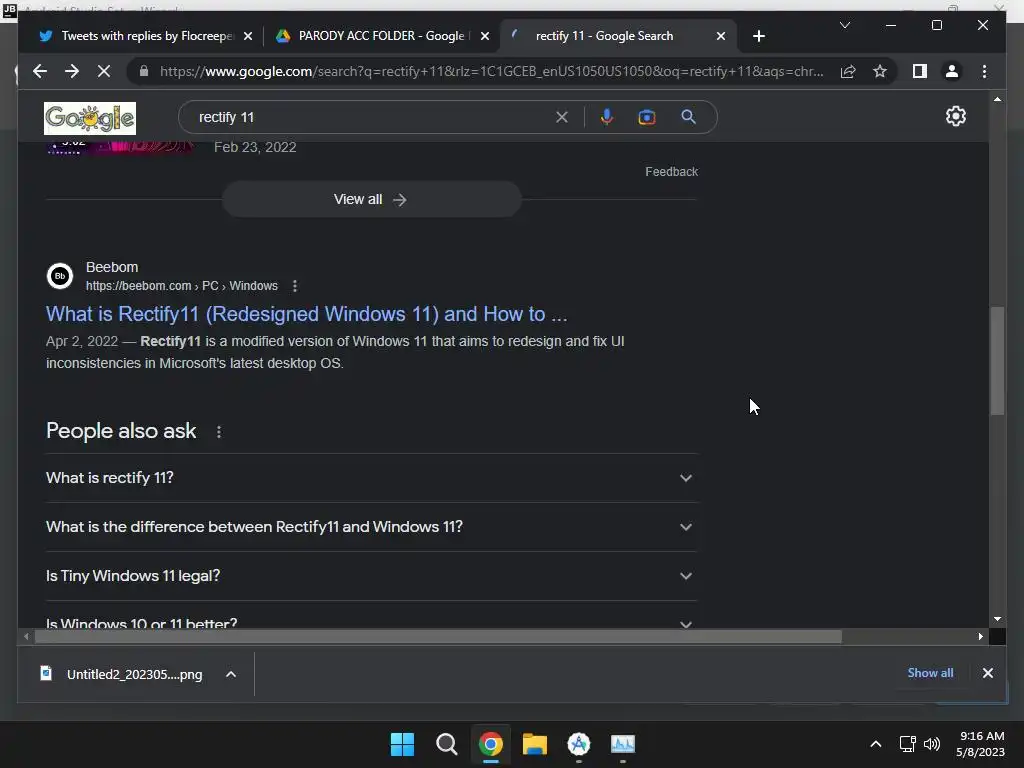Open Untitled2 png download options arrow
The width and height of the screenshot is (1024, 768).
[x=231, y=674]
